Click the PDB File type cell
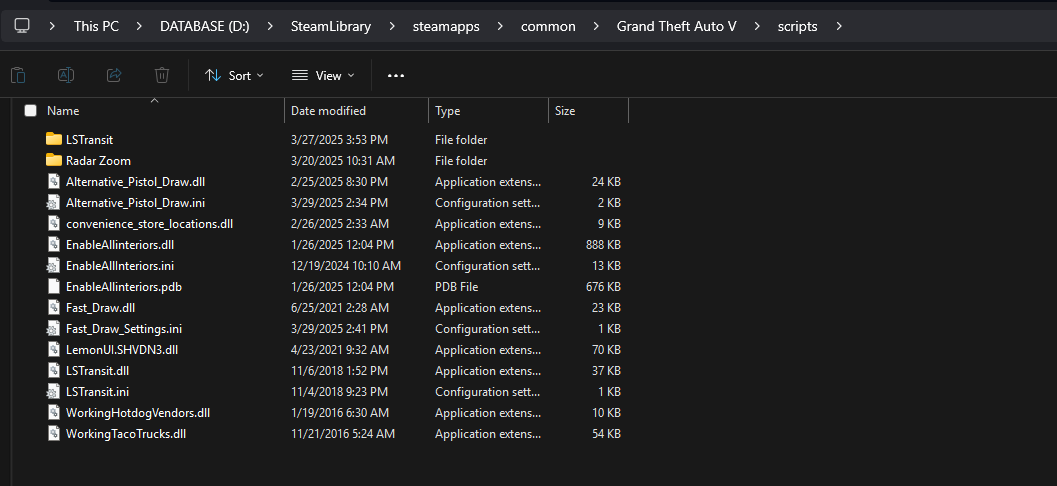Image resolution: width=1057 pixels, height=486 pixels. [457, 286]
